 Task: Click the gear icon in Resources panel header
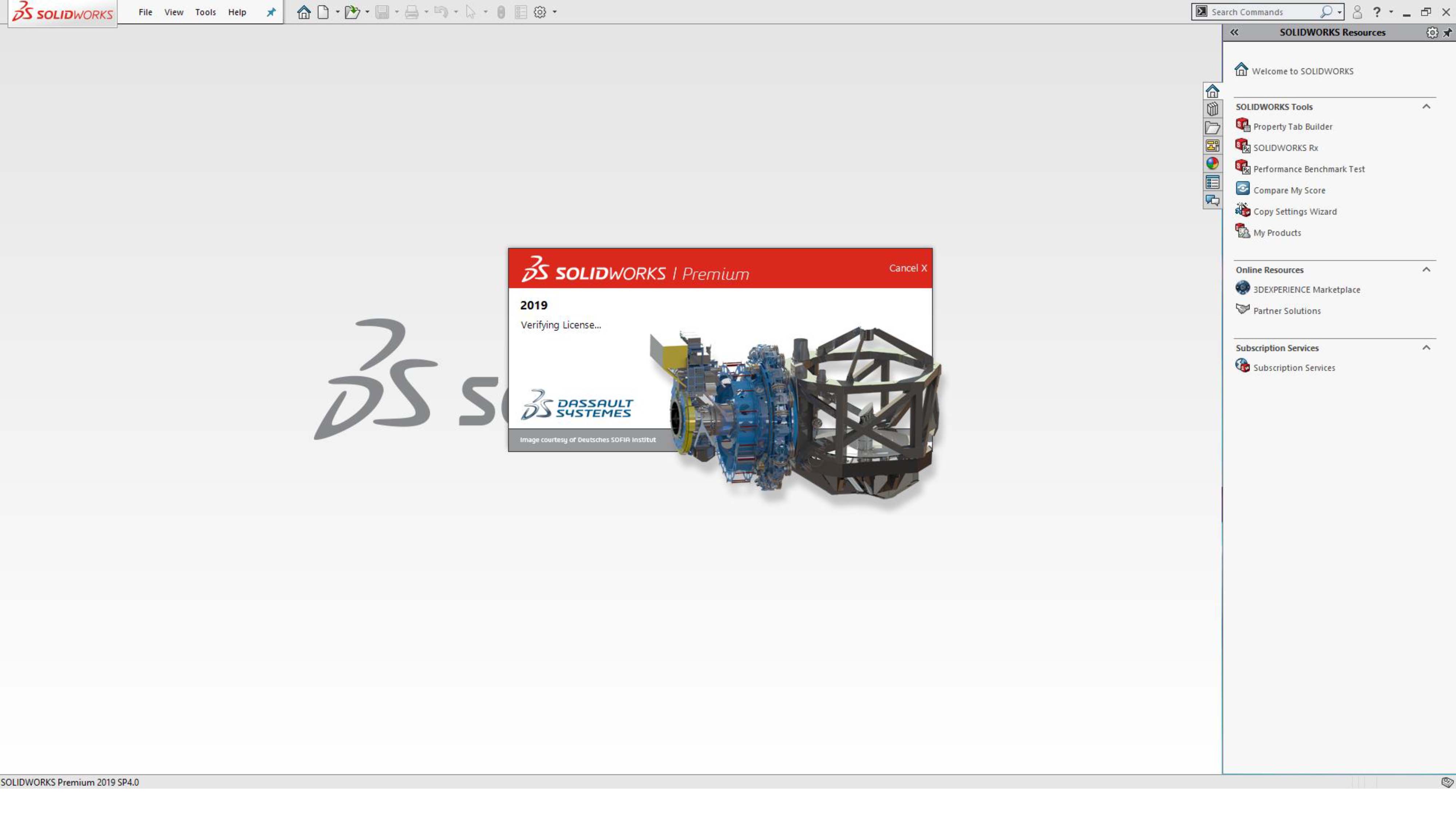[1432, 33]
